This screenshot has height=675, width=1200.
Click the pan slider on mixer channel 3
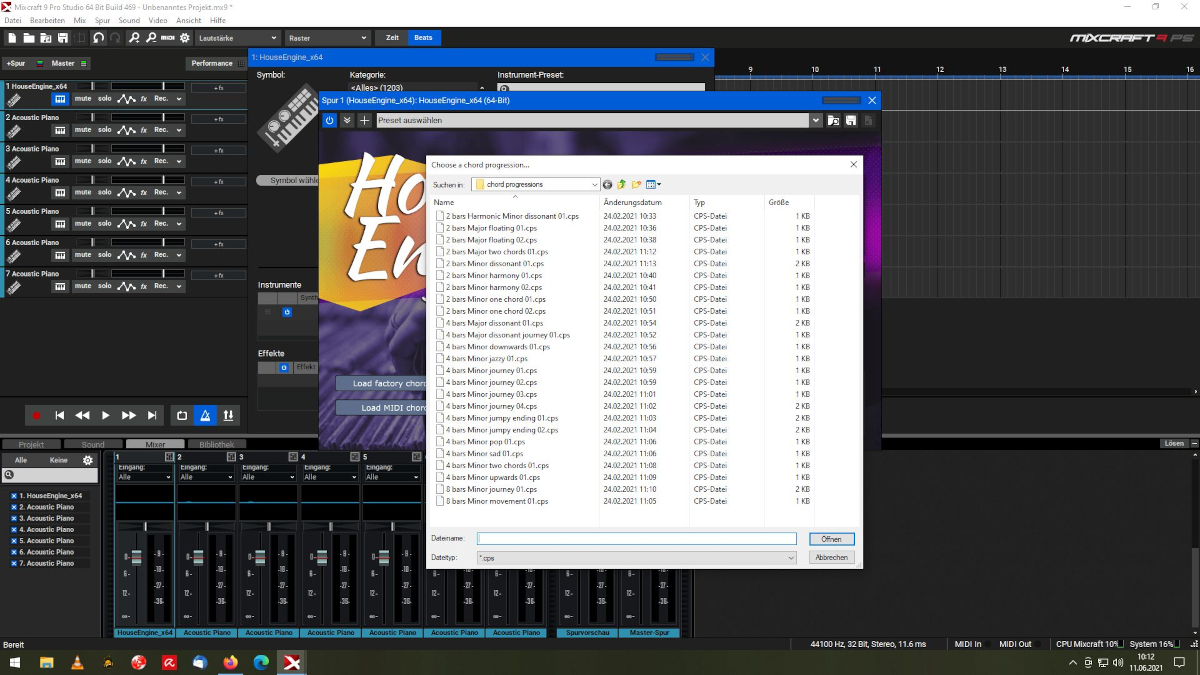[270, 526]
